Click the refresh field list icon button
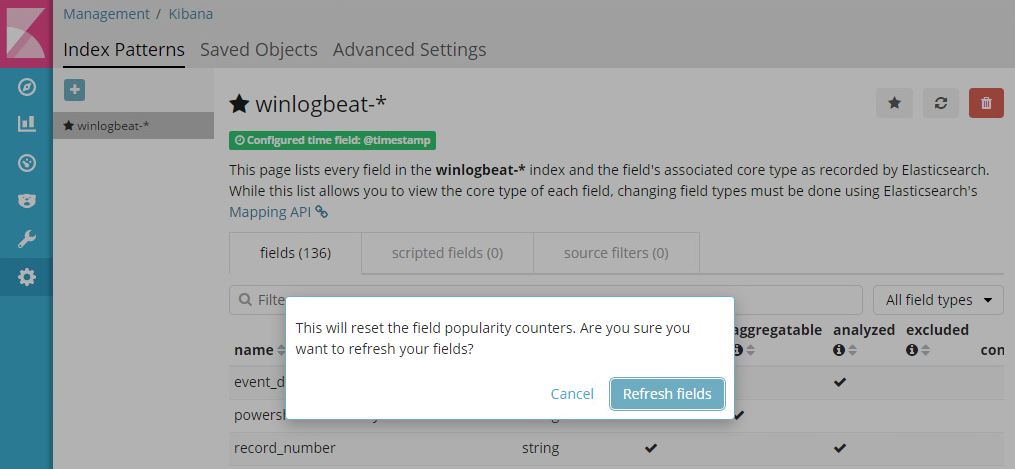The width and height of the screenshot is (1015, 469). click(x=940, y=103)
